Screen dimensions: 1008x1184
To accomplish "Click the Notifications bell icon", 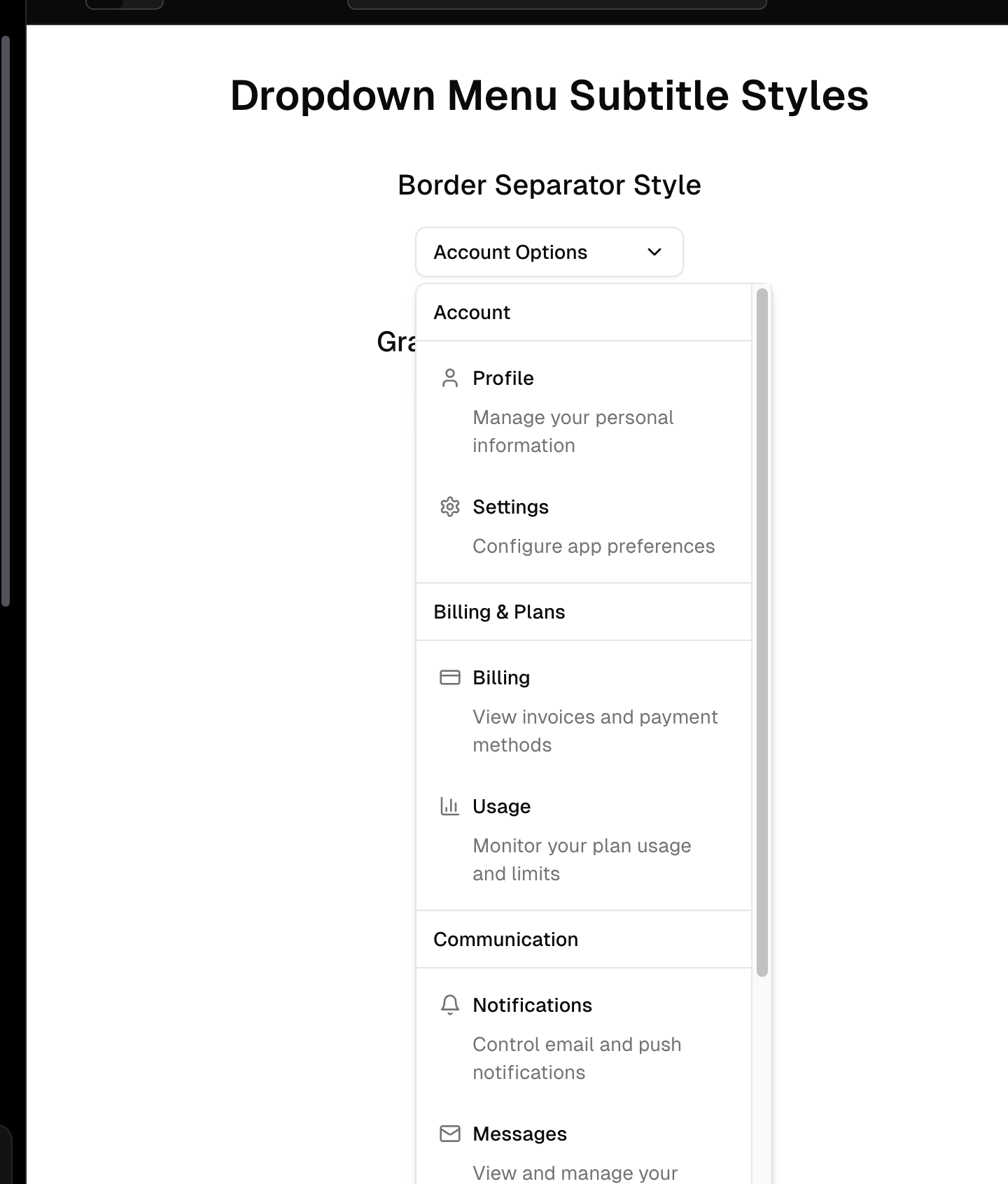I will (449, 1005).
